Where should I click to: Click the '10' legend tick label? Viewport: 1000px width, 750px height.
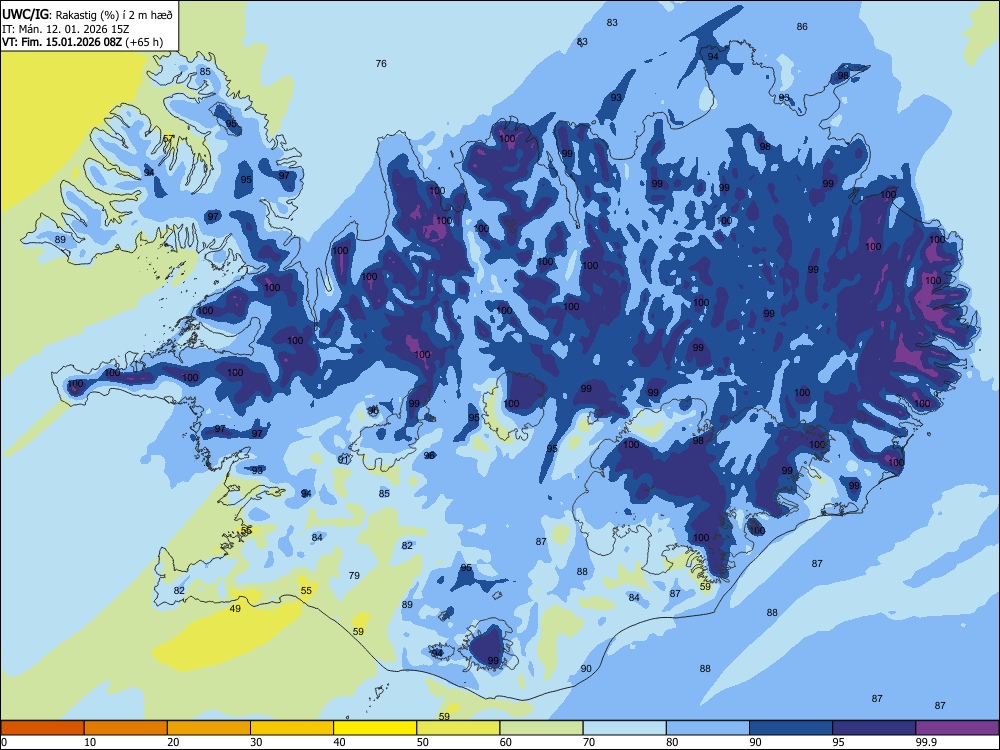click(90, 742)
